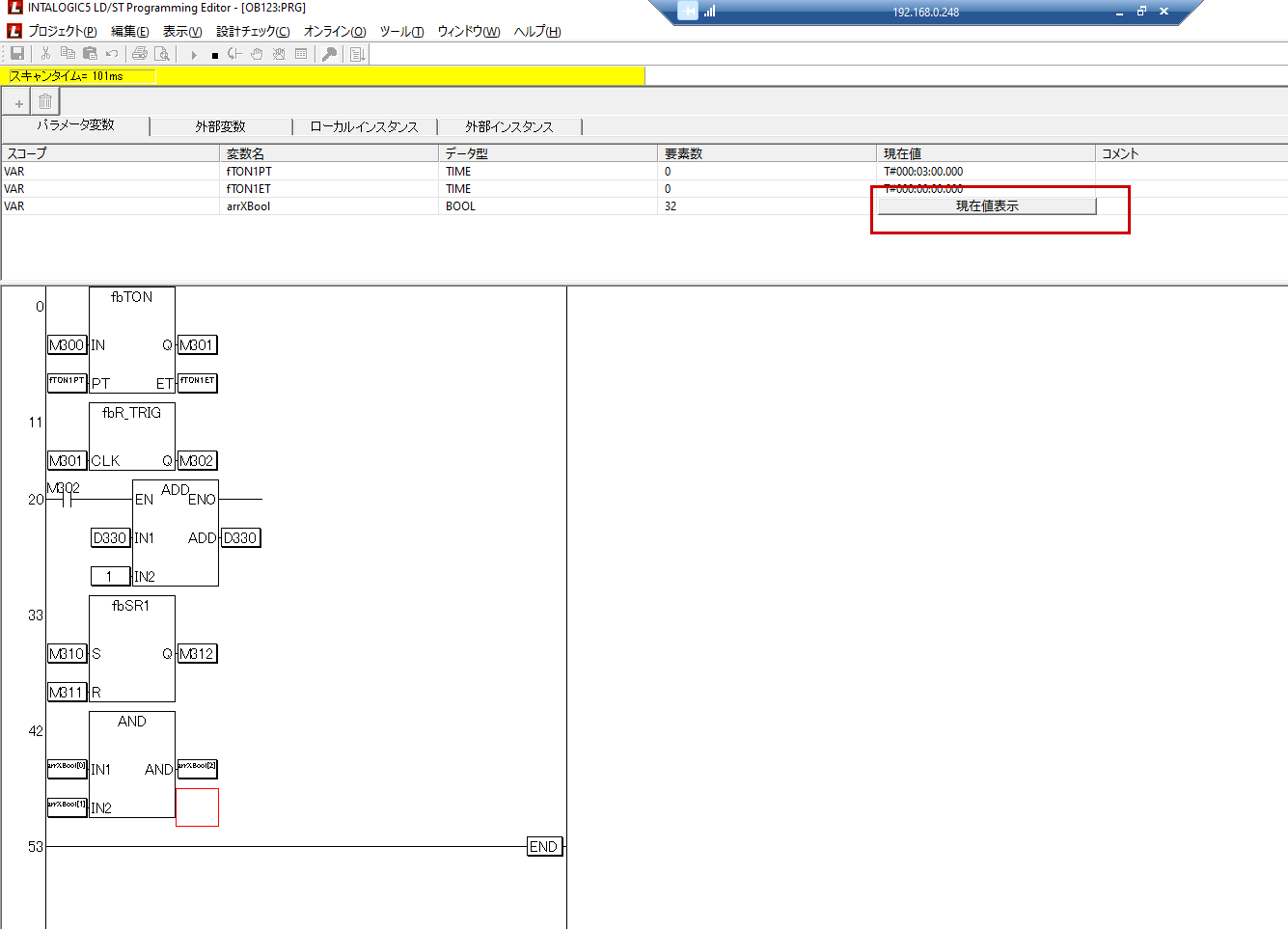The height and width of the screenshot is (929, 1288).
Task: Click the Save floppy disk toolbar icon
Action: (x=17, y=54)
